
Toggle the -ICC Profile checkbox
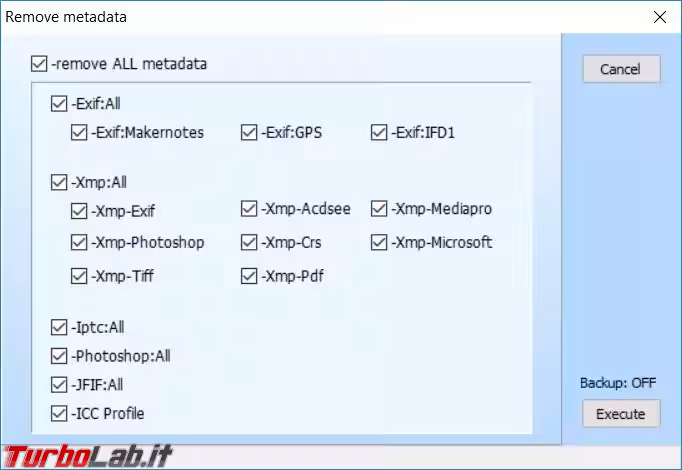[59, 413]
